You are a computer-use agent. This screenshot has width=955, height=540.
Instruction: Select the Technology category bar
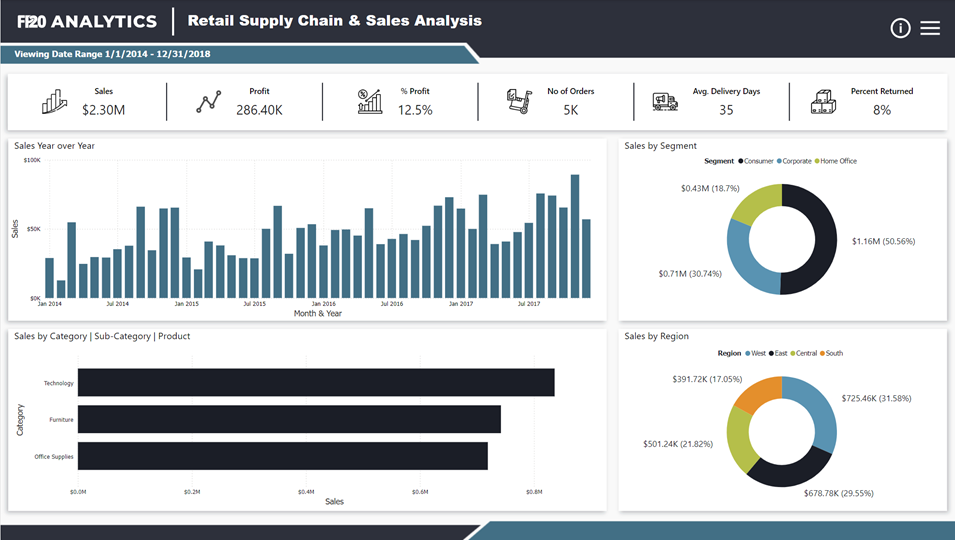pos(316,382)
